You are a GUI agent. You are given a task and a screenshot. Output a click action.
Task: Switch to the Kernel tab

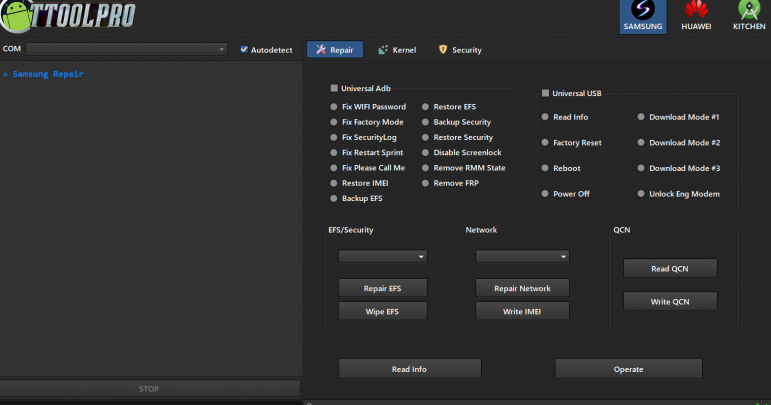click(397, 50)
